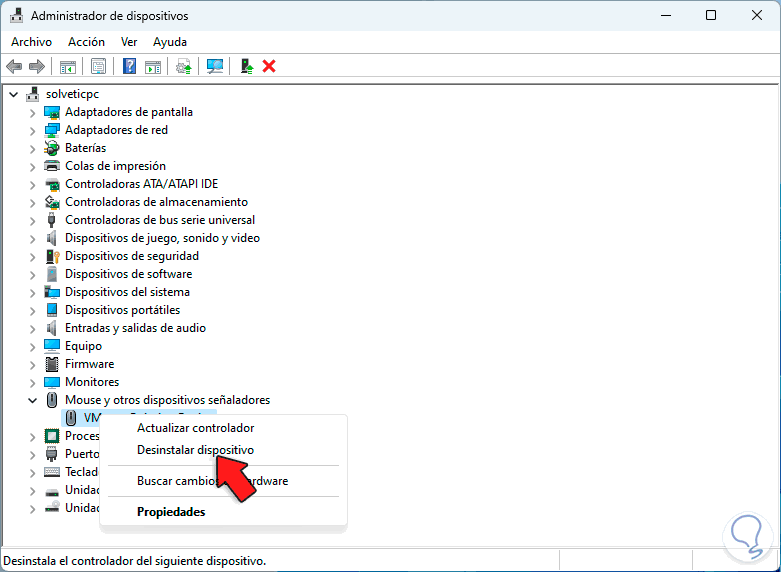
Task: Click the Dispositivos portátiles icon
Action: [x=52, y=310]
